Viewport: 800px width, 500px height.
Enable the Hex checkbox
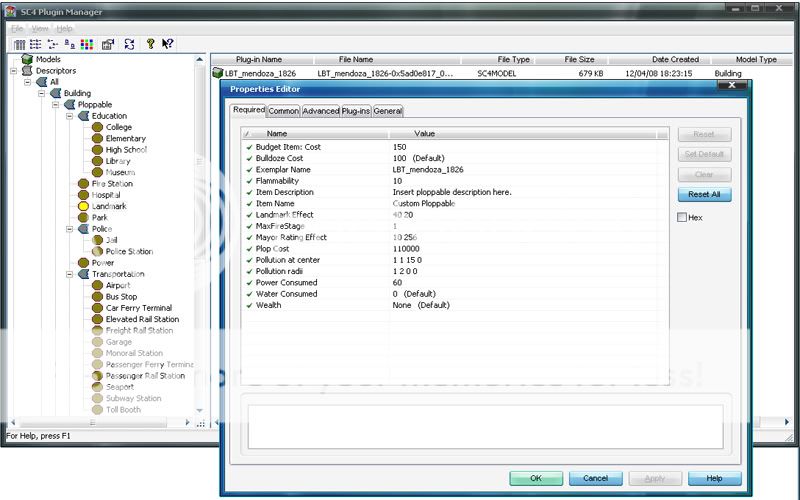coord(682,217)
